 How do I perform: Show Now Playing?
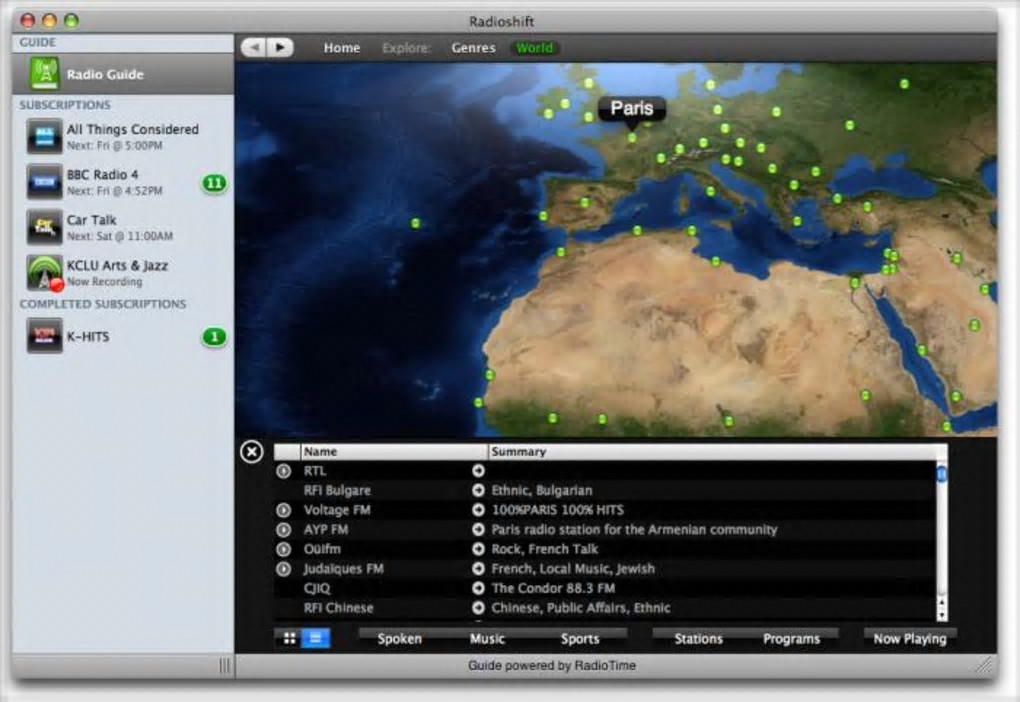[909, 639]
